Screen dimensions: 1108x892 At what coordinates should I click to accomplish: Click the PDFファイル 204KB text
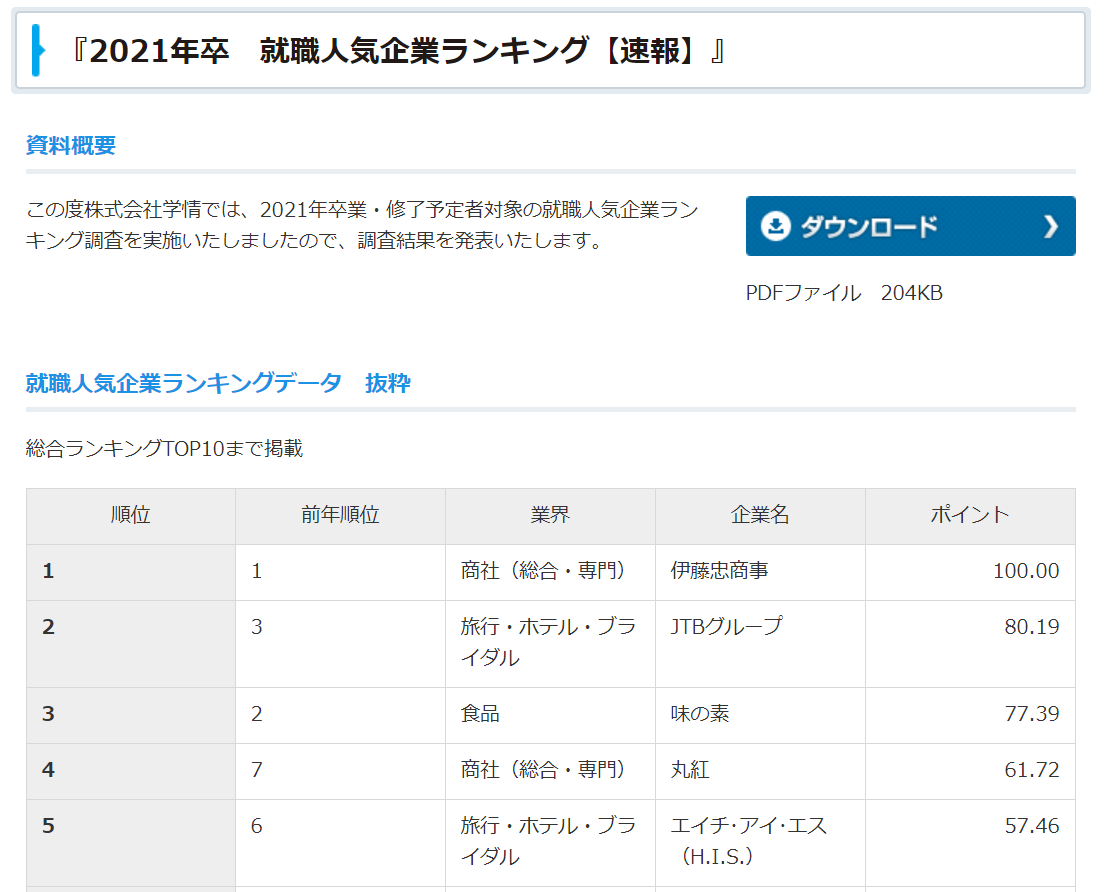pos(844,293)
